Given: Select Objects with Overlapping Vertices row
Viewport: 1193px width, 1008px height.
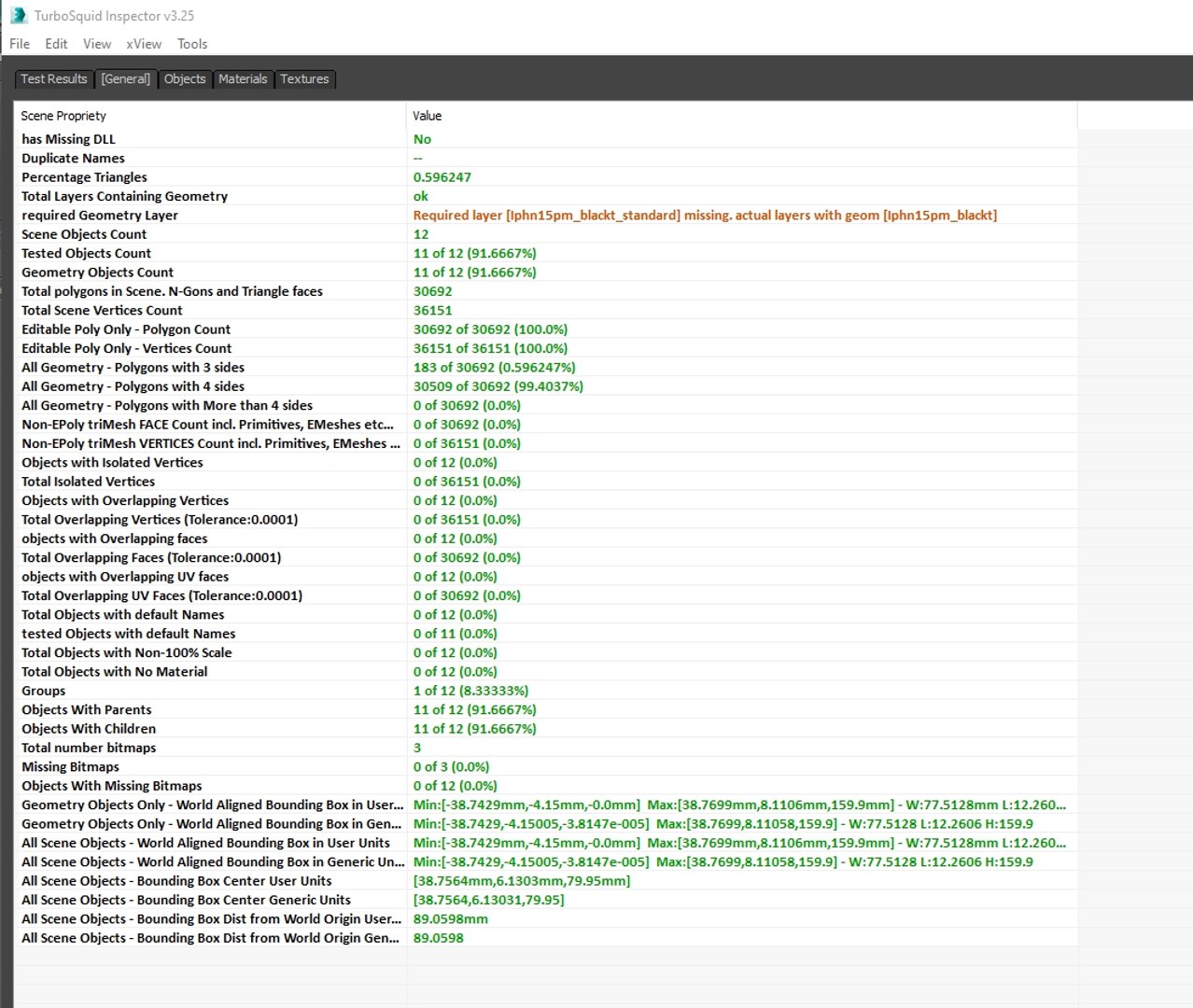Looking at the screenshot, I should [x=546, y=501].
